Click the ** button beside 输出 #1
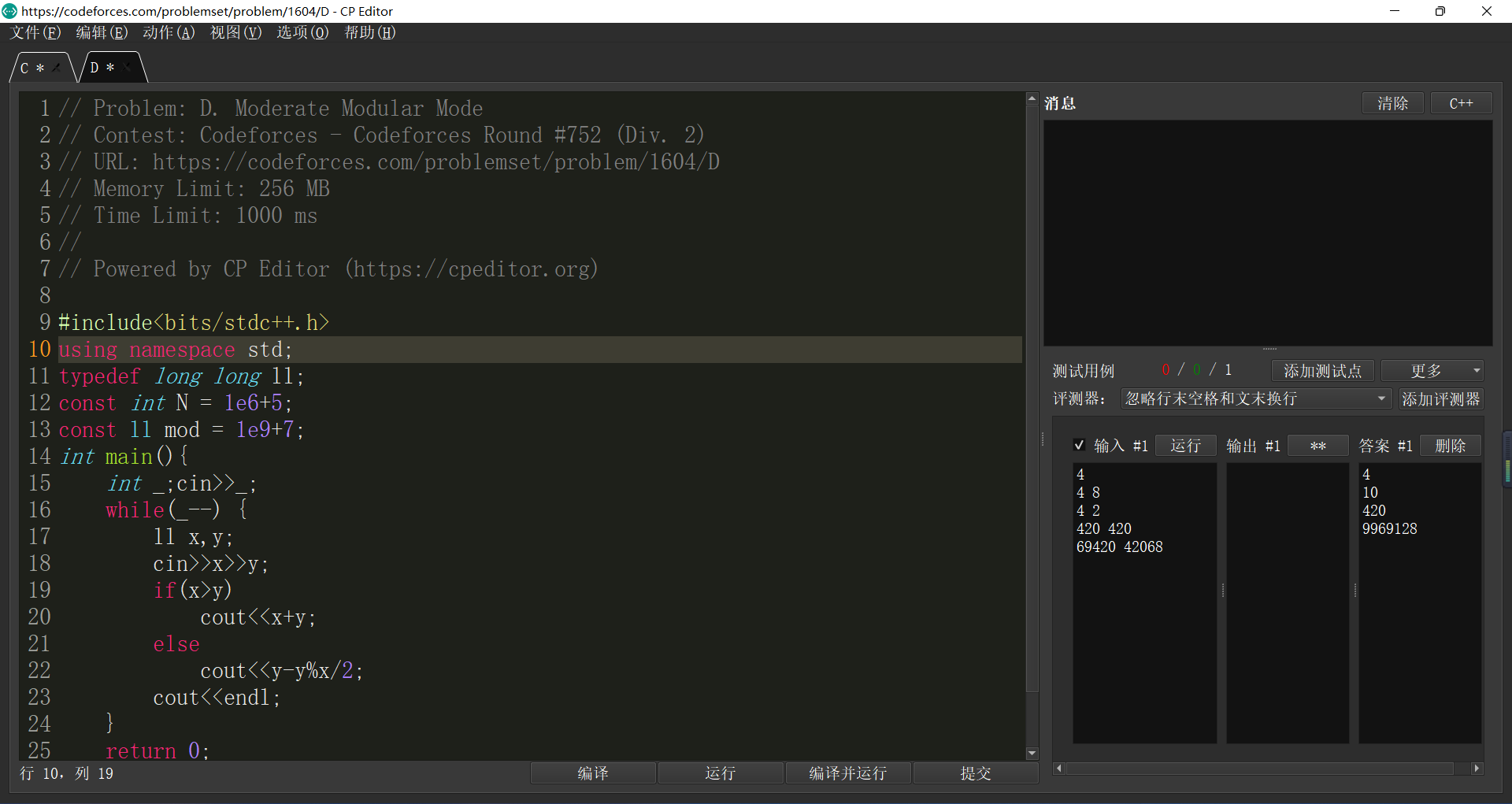1512x804 pixels. tap(1318, 446)
